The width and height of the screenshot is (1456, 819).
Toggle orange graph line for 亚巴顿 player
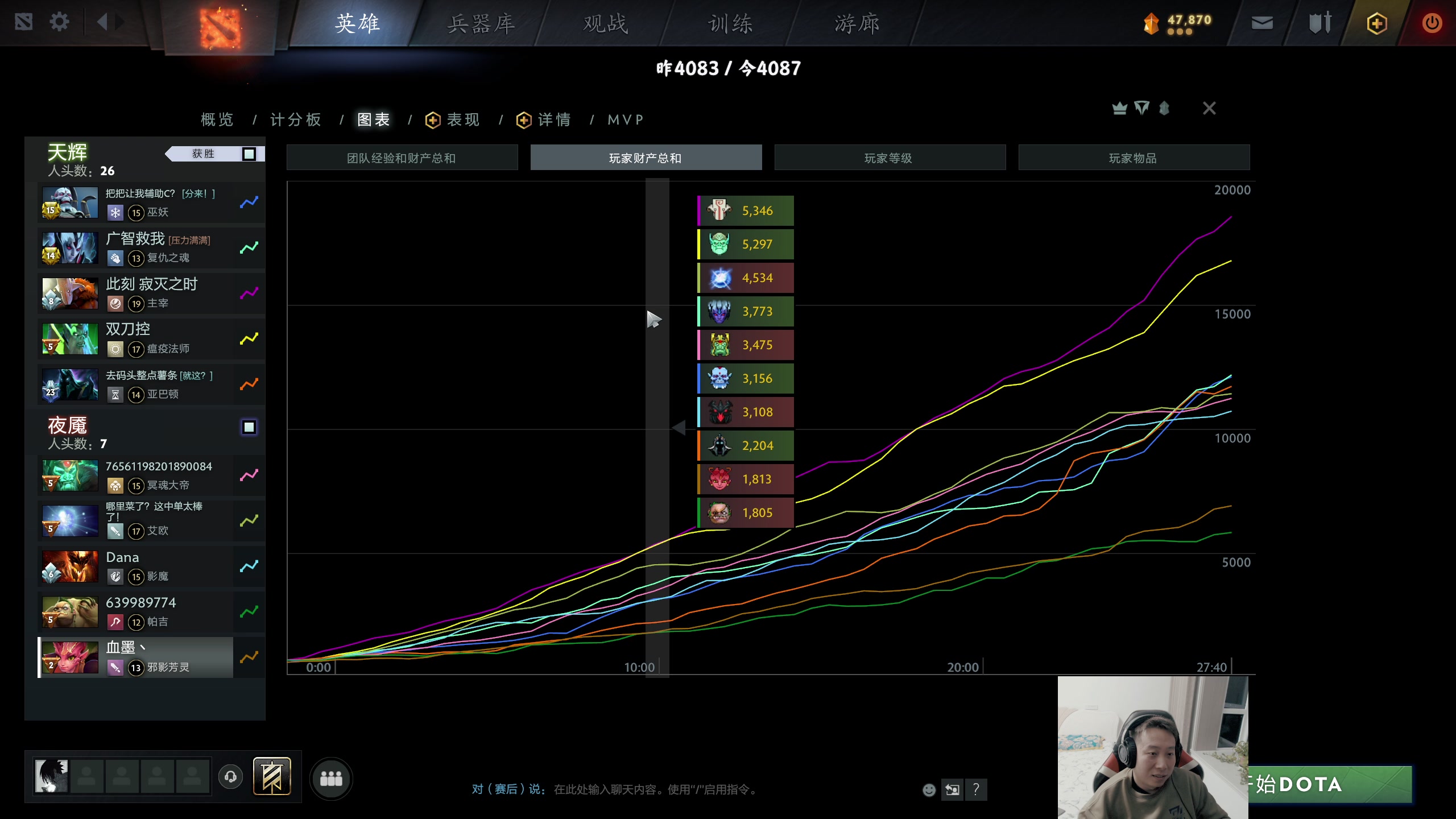249,384
